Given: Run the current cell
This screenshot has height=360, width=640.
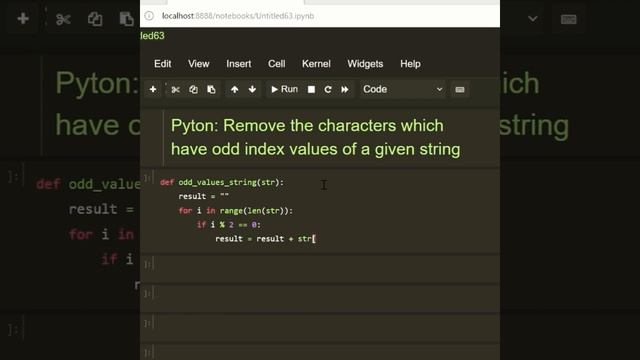Looking at the screenshot, I should click(x=284, y=89).
